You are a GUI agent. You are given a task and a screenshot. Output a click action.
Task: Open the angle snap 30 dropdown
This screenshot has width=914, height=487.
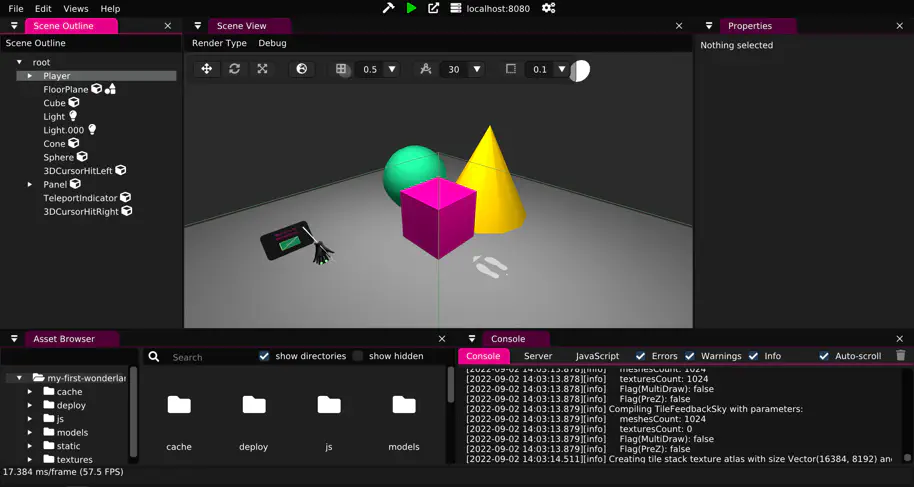(x=477, y=69)
